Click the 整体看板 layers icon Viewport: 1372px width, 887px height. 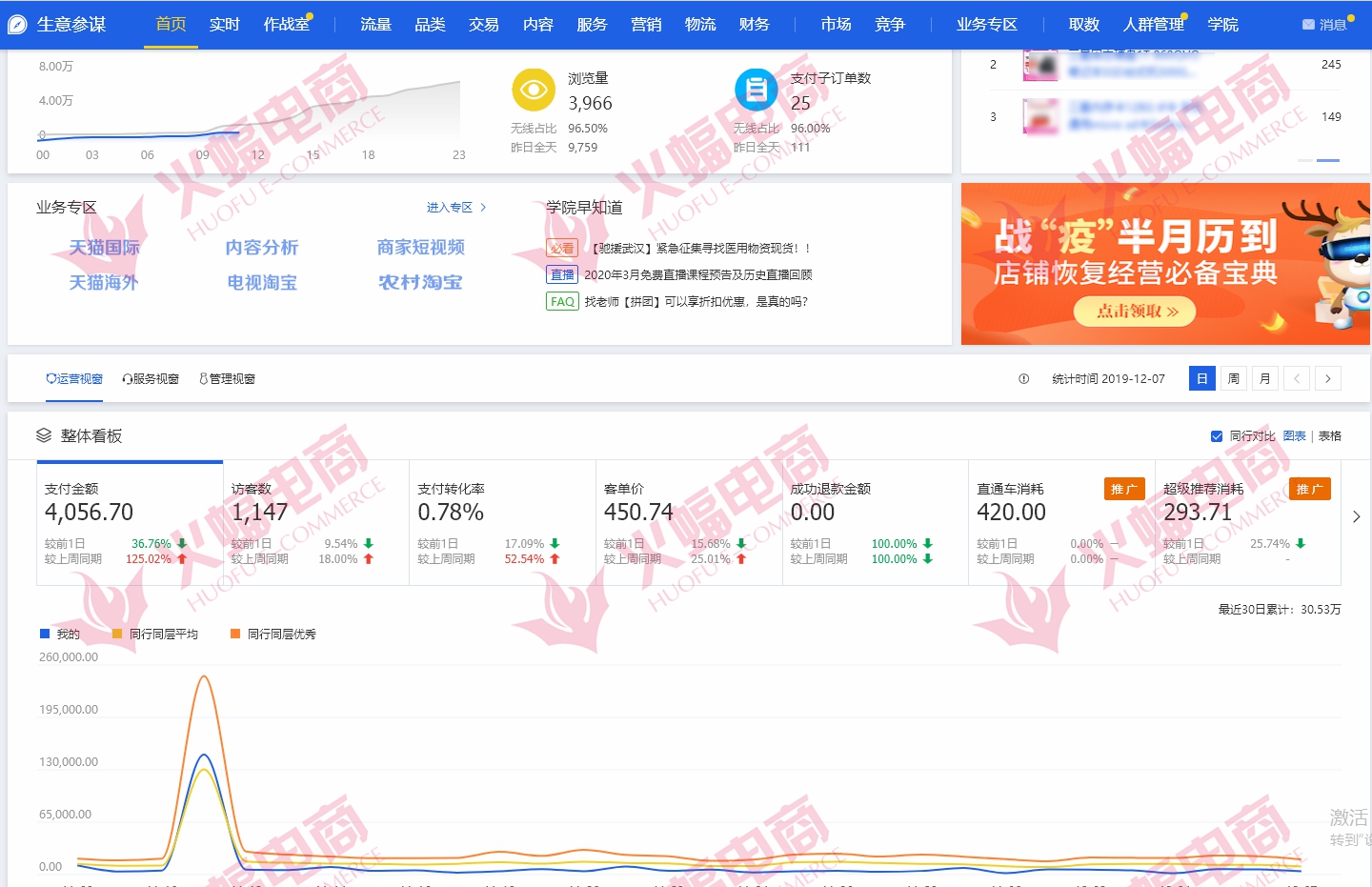click(44, 435)
